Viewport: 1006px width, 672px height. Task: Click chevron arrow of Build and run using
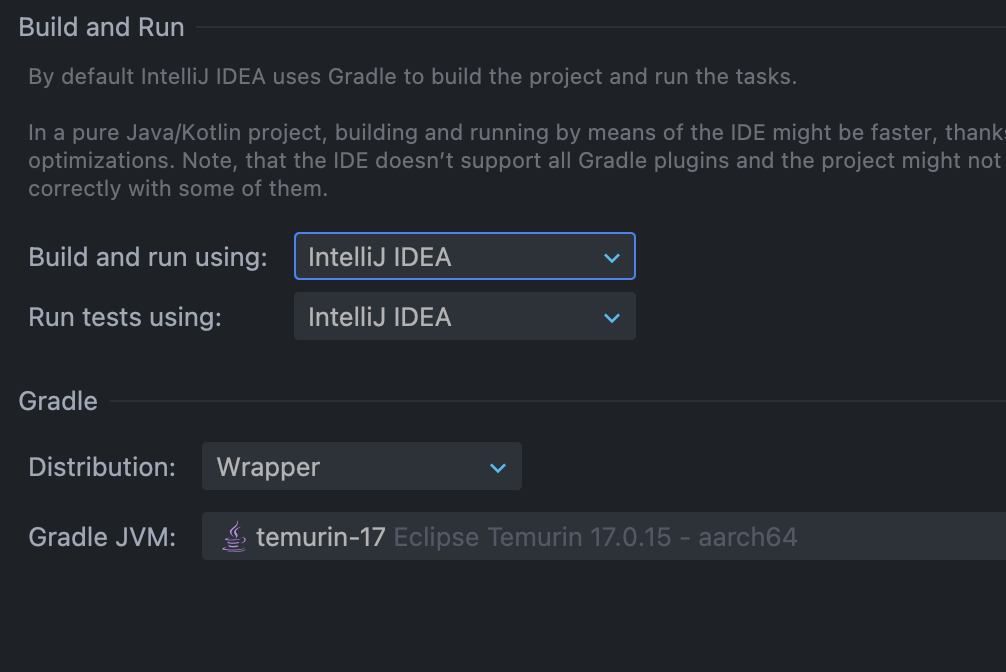tap(612, 258)
